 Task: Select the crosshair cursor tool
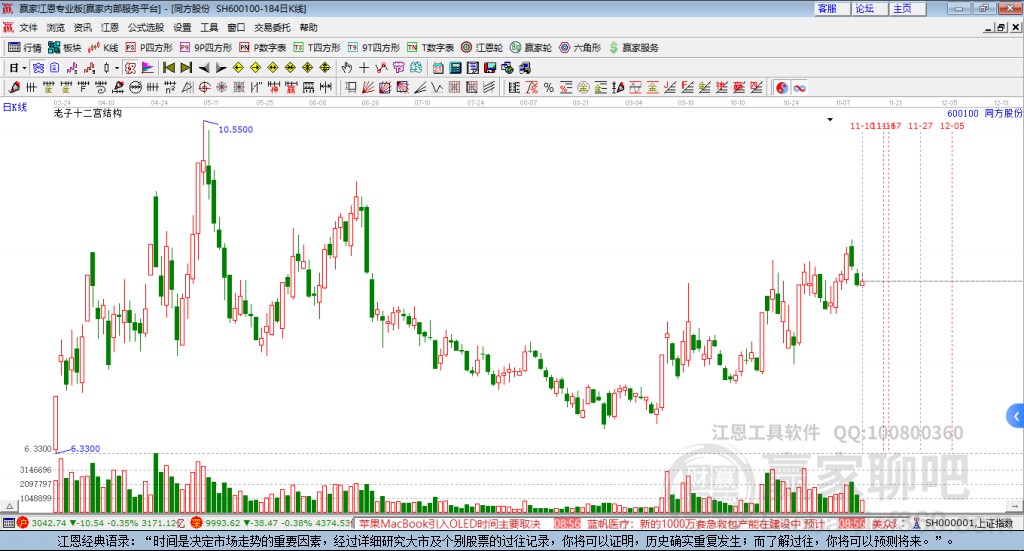pos(364,68)
